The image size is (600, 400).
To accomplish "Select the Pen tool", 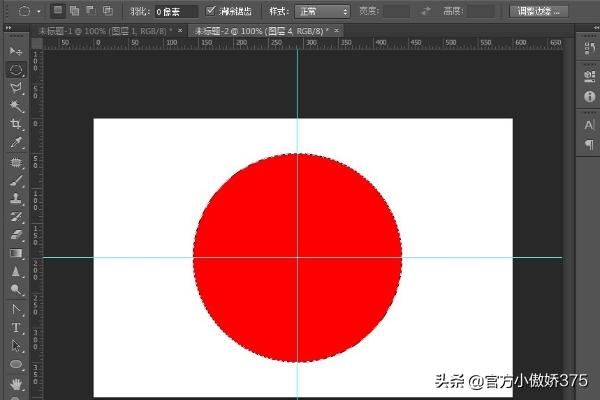I will click(16, 309).
